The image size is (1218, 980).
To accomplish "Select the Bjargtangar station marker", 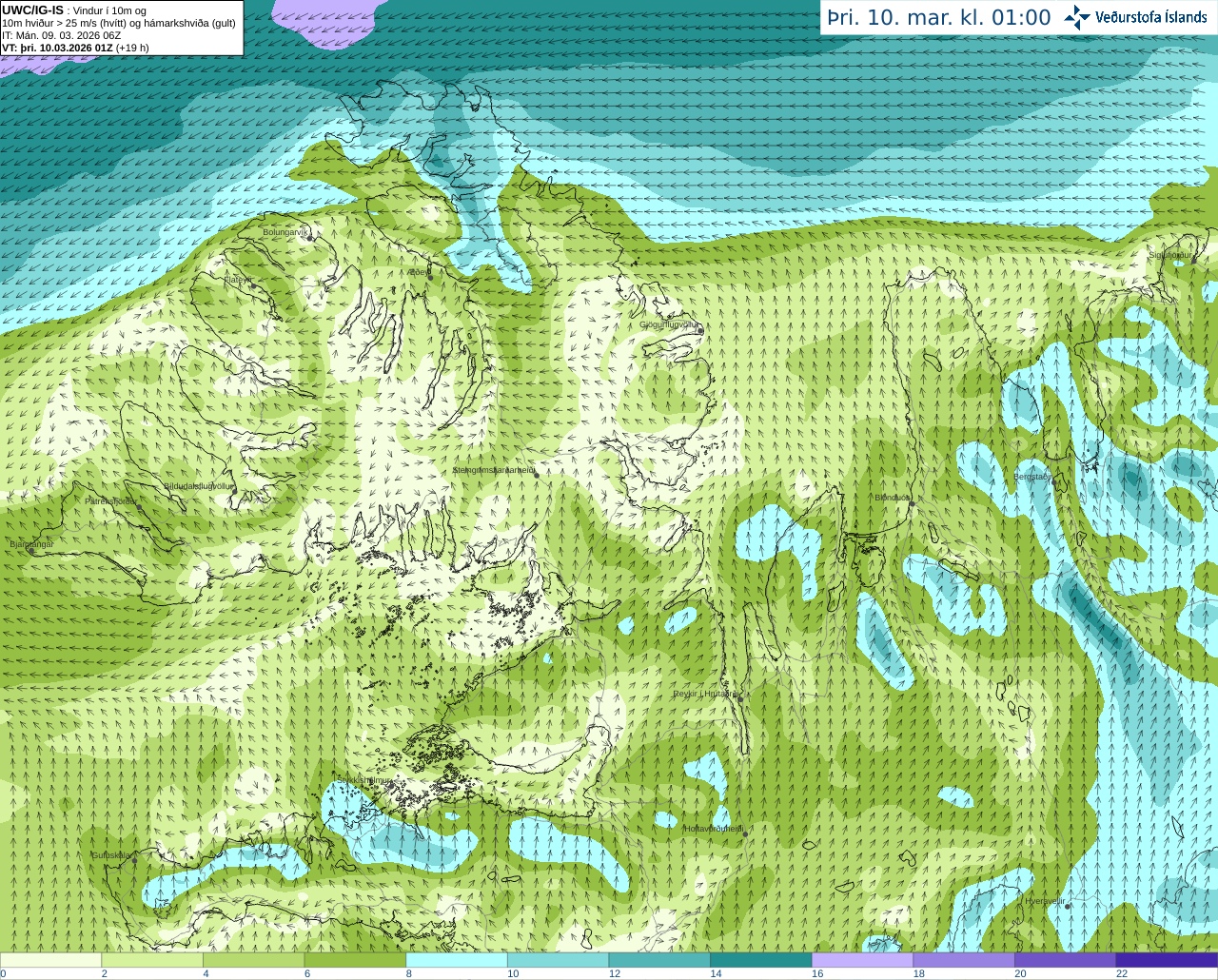I will [x=30, y=550].
